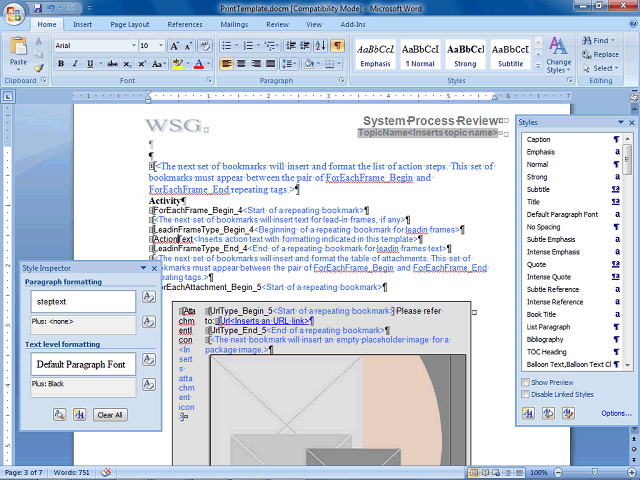Apply bulleted list
The image size is (640, 480).
pos(226,46)
